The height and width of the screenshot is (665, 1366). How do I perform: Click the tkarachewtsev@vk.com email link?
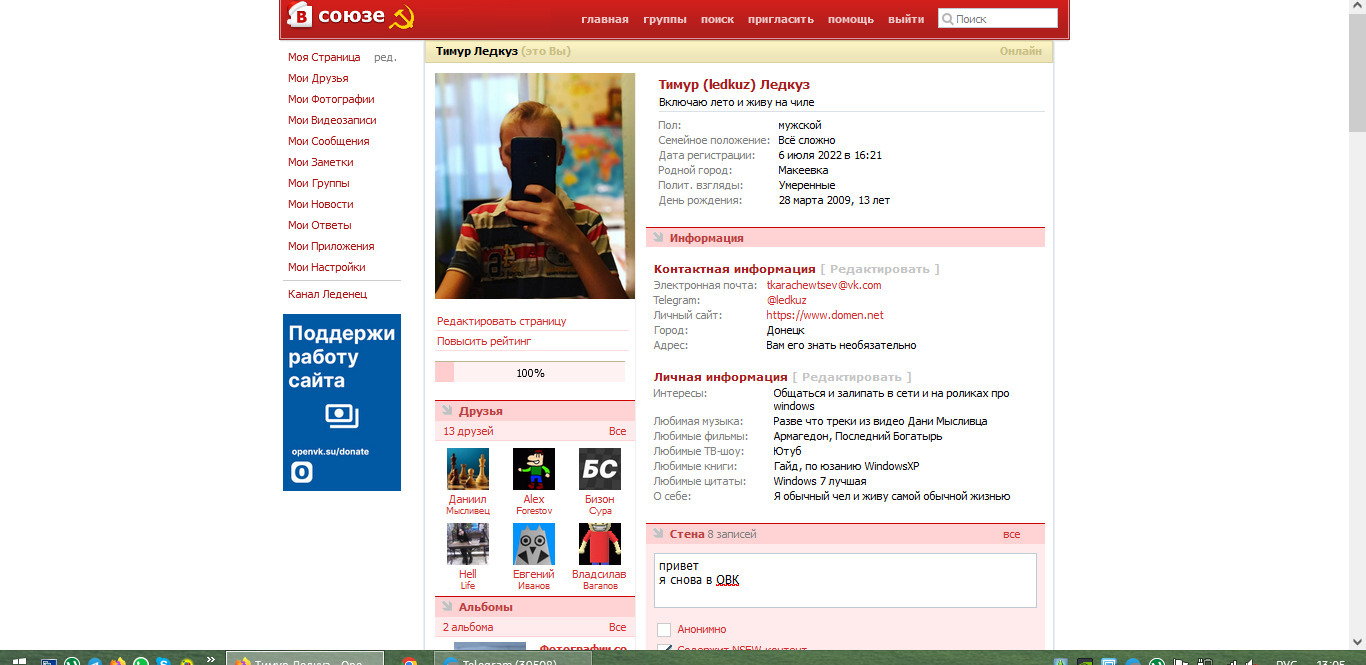click(824, 285)
